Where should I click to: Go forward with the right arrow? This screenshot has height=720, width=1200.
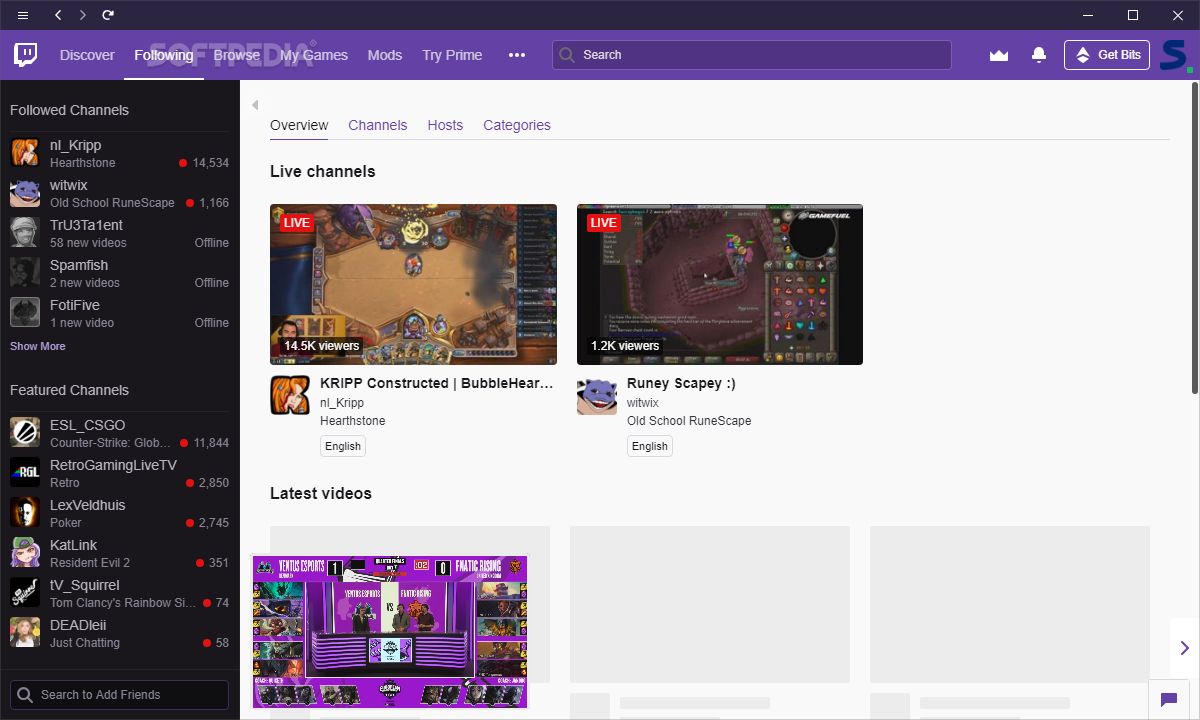coord(82,15)
